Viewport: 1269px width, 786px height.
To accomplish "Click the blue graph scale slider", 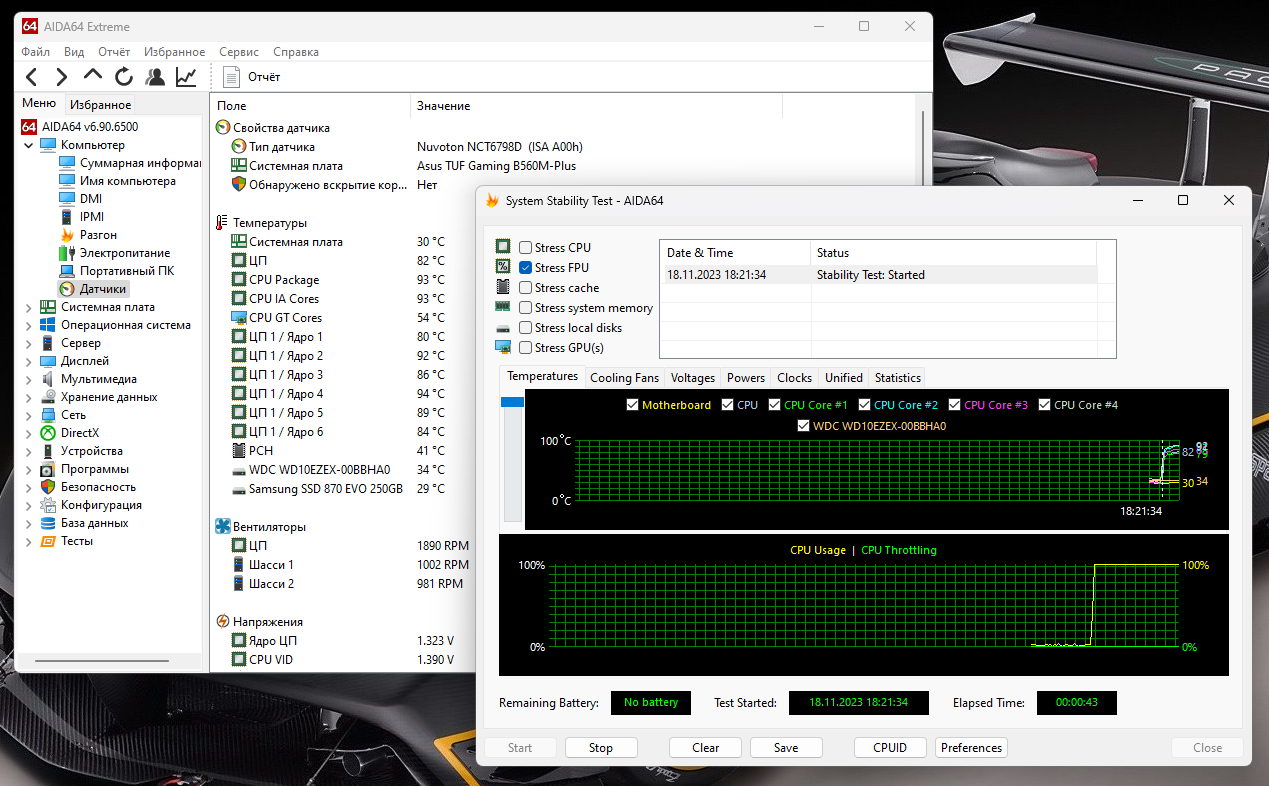I will [512, 402].
